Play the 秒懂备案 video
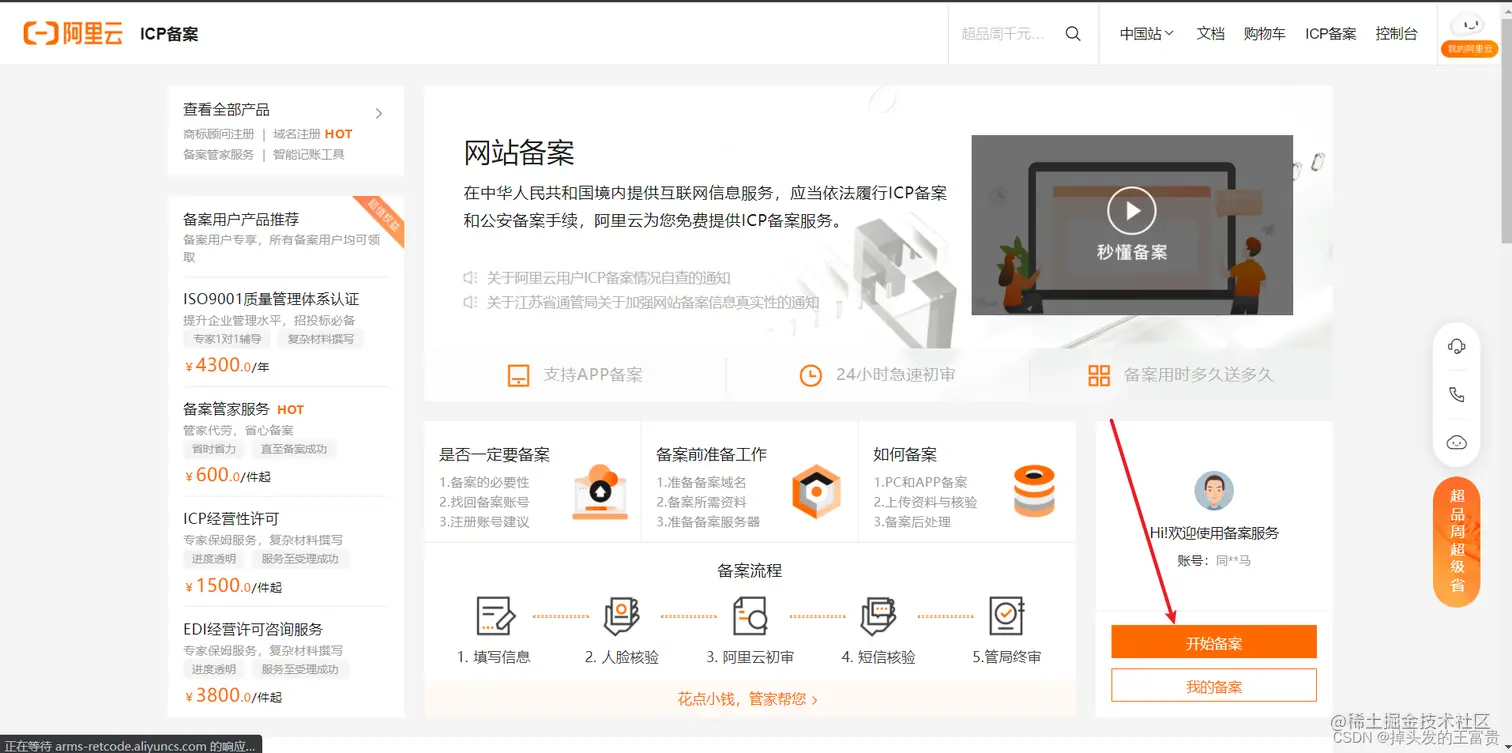1512x753 pixels. pyautogui.click(x=1131, y=210)
